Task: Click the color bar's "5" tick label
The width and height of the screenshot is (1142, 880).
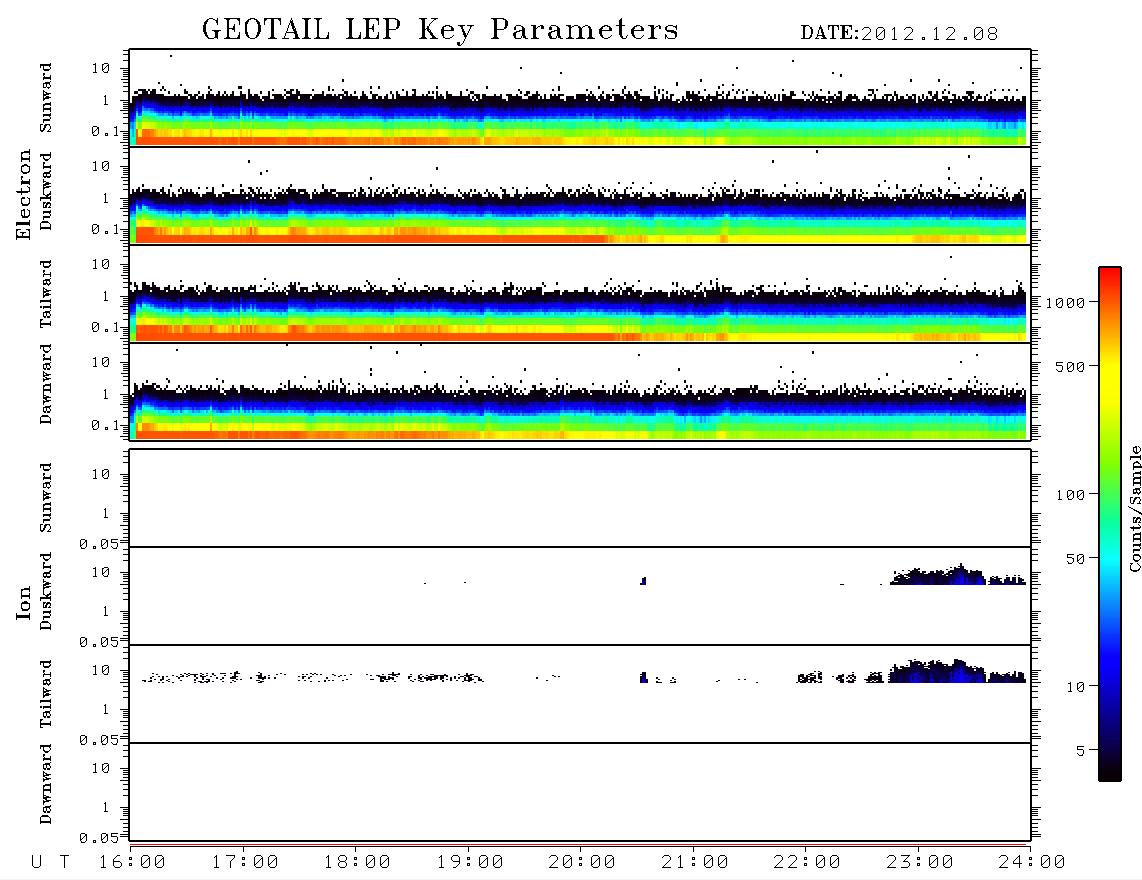Action: click(1081, 751)
